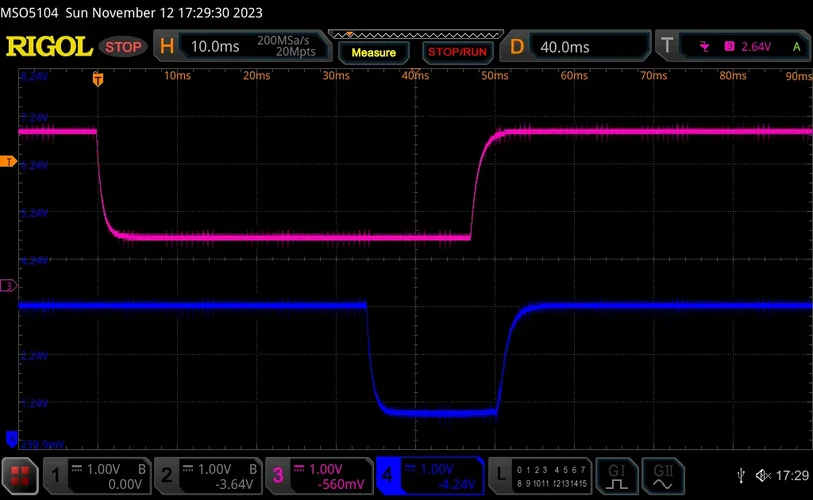Click the muted speaker sound icon

coord(763,475)
